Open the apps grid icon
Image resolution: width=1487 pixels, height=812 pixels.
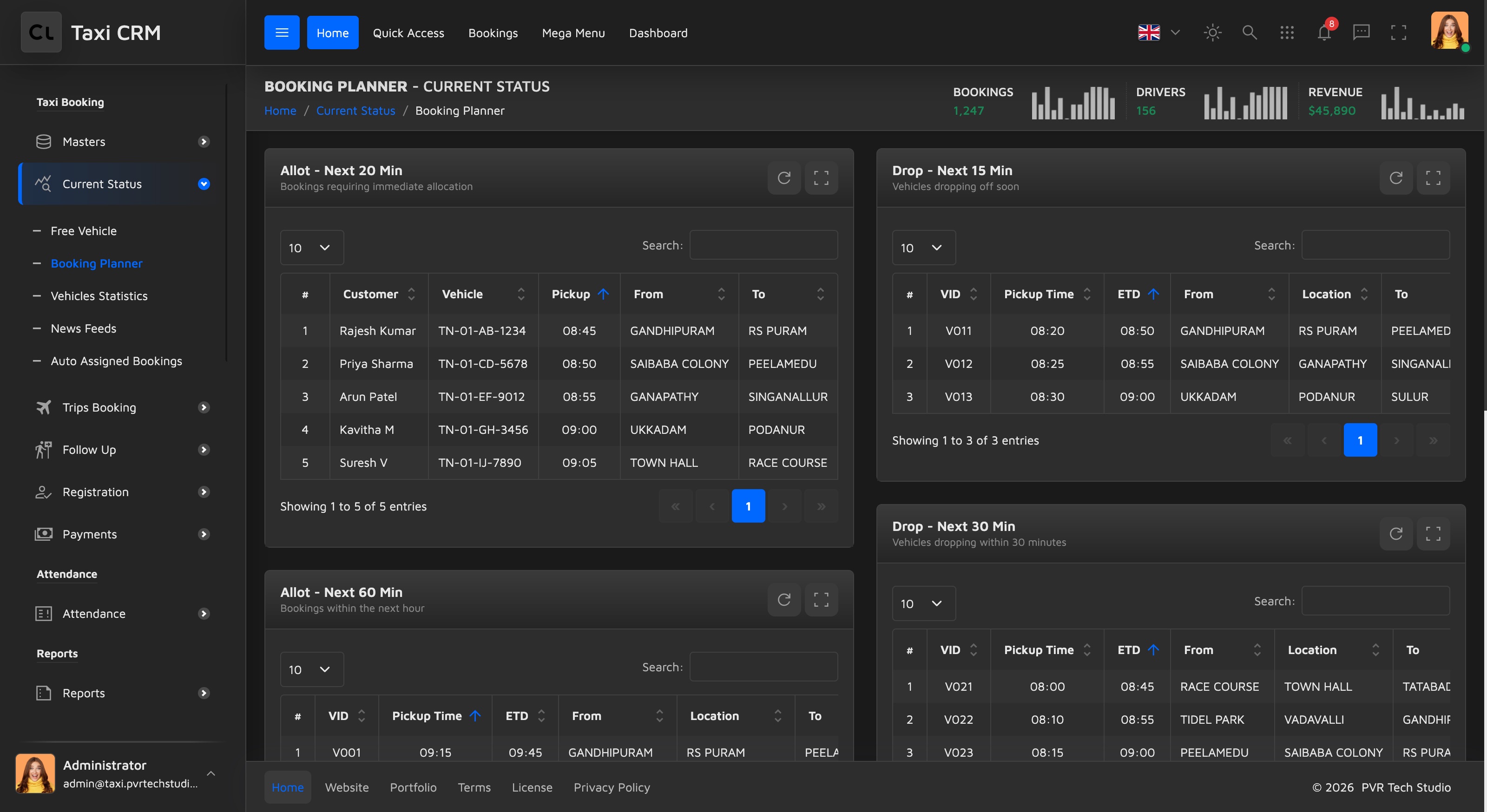pyautogui.click(x=1287, y=33)
